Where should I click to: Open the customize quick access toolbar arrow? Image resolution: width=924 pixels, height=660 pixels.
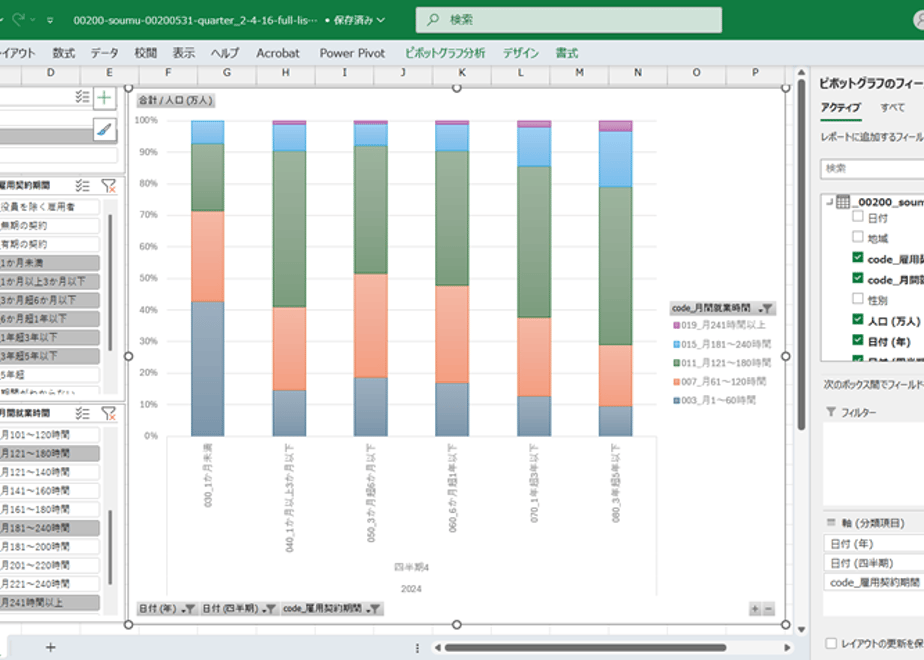coord(50,20)
